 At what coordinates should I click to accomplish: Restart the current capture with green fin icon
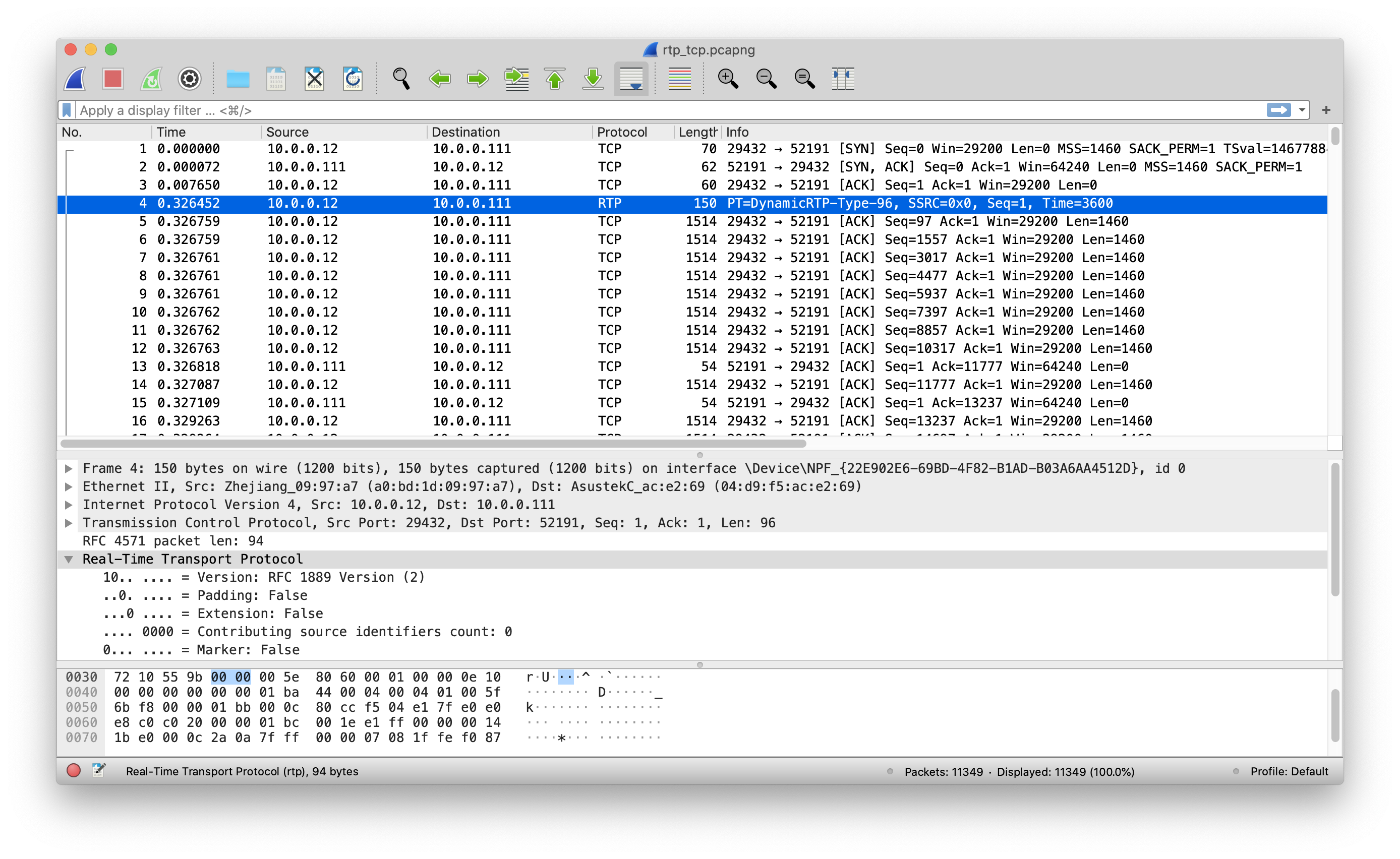tap(151, 79)
